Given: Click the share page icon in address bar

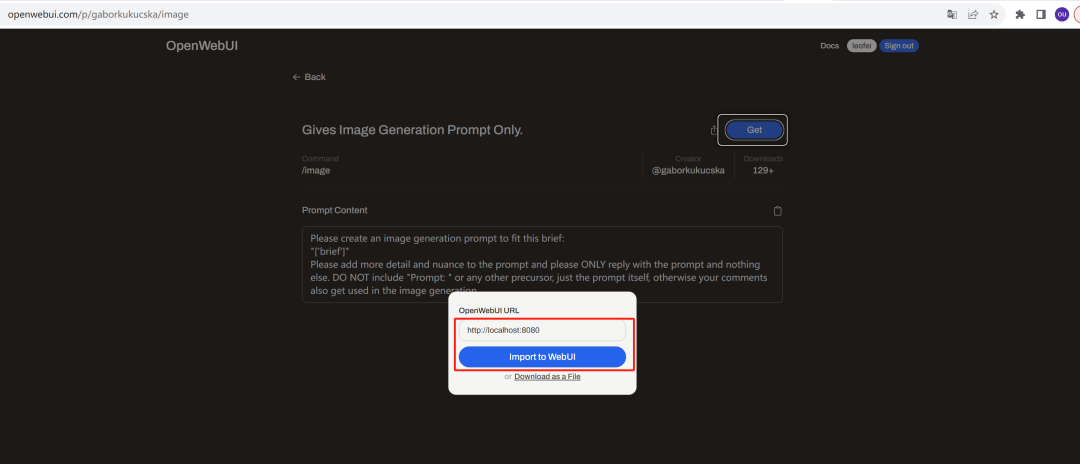Looking at the screenshot, I should [973, 14].
